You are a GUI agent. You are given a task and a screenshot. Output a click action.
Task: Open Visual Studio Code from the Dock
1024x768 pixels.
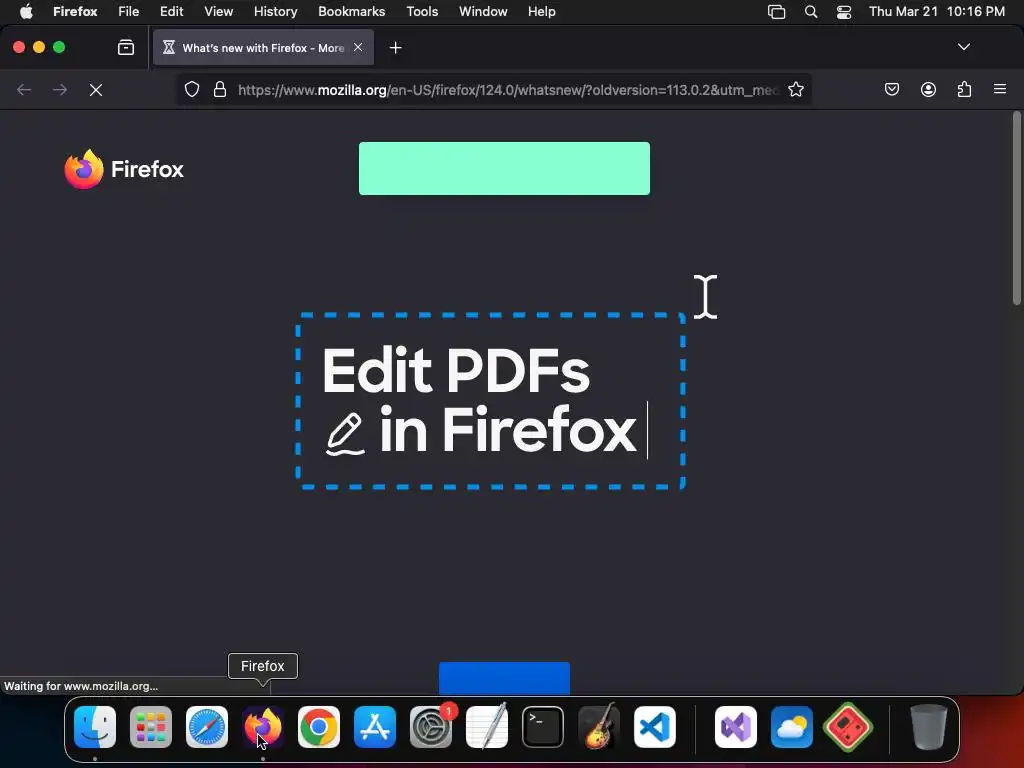coord(654,727)
